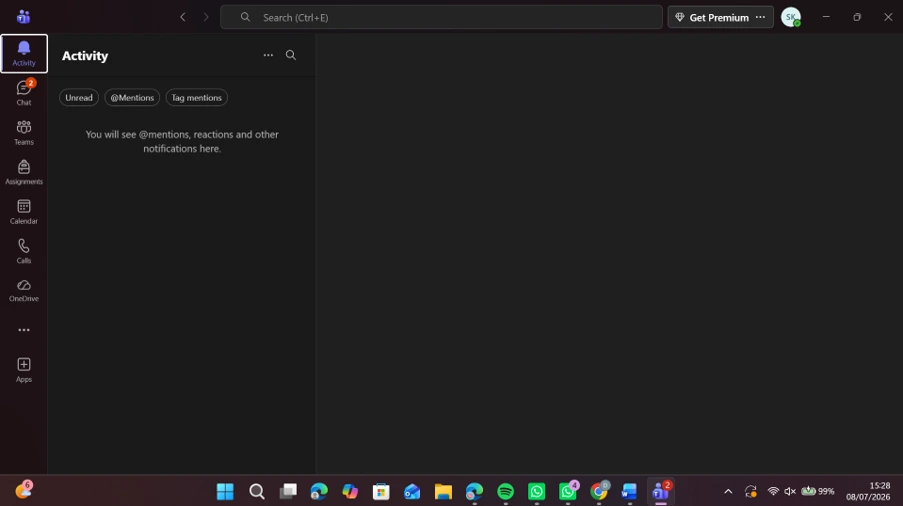Open Chat with two unread messages

(24, 93)
